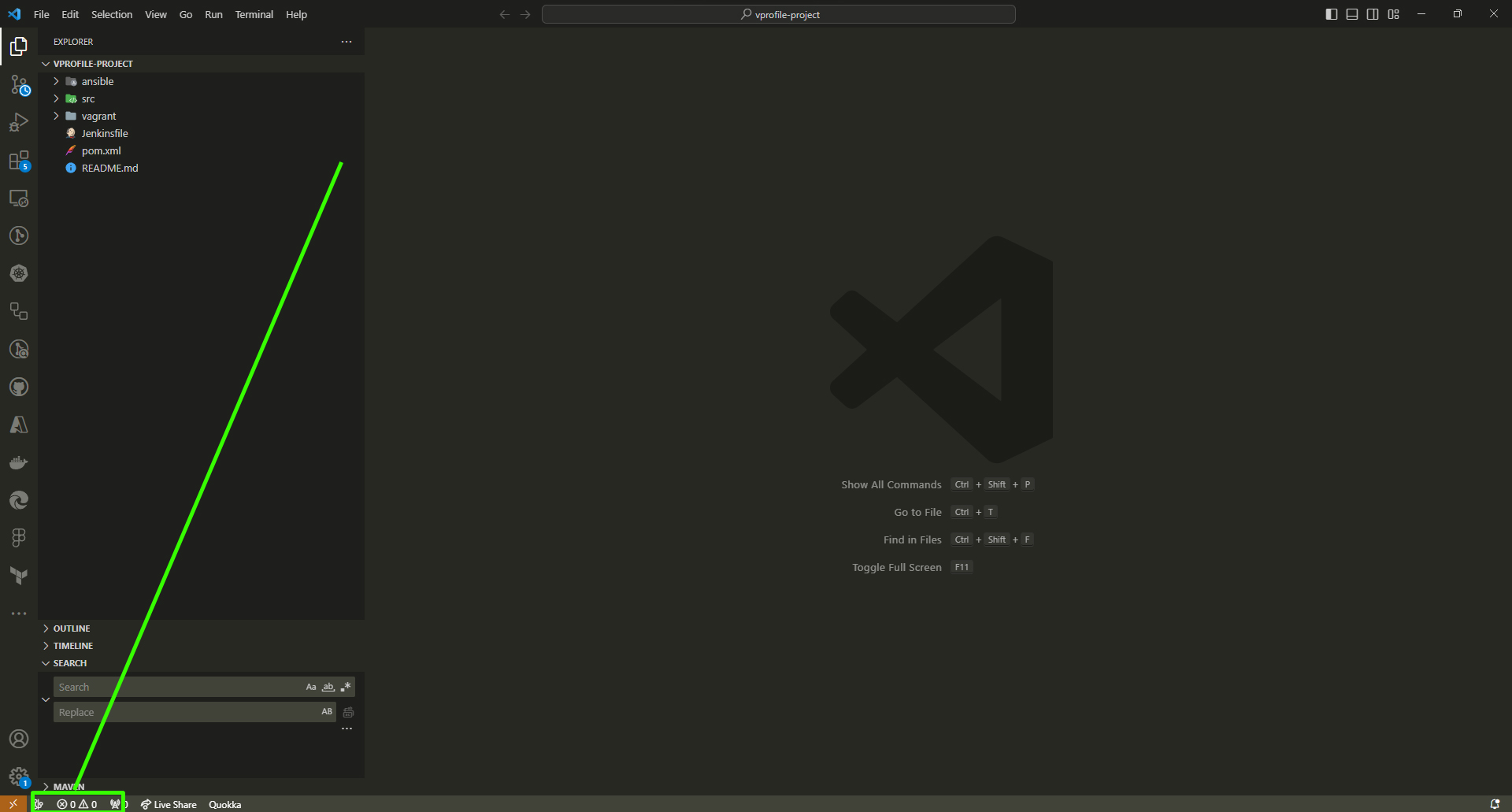The height and width of the screenshot is (812, 1512).
Task: Start Live Share from status bar
Action: [x=169, y=804]
